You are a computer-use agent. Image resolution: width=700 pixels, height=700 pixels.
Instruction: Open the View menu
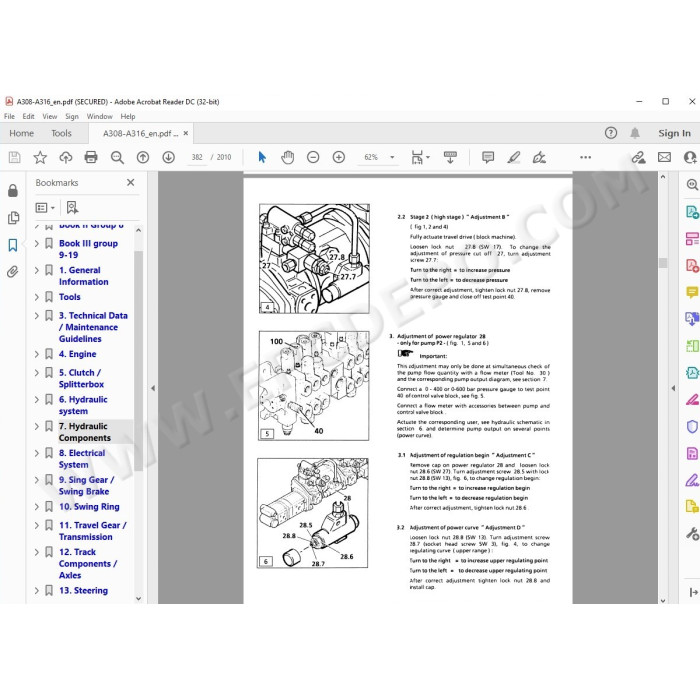click(50, 117)
